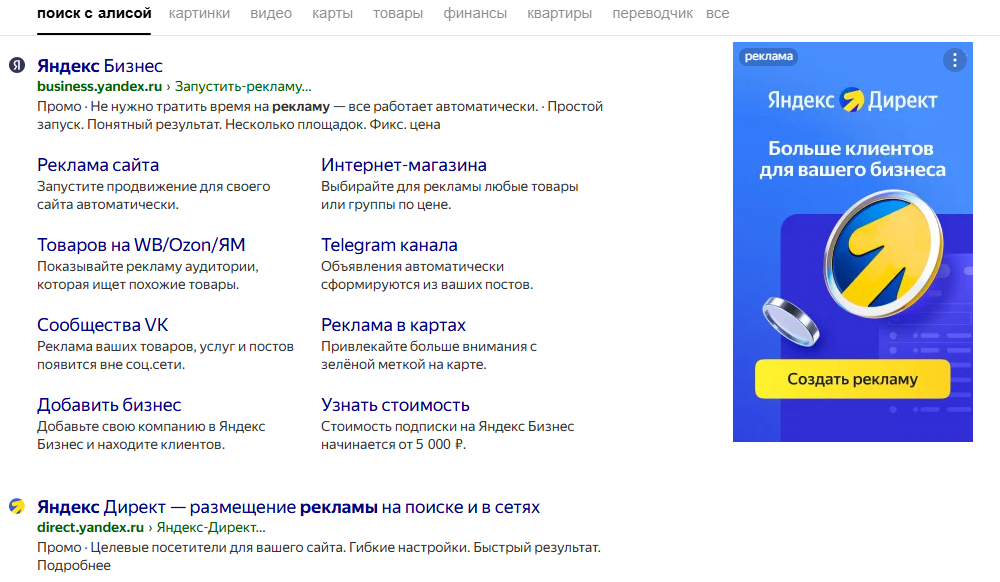Click the Yandex Direct result favicon
Screen dimensions: 1000x582
tap(17, 506)
